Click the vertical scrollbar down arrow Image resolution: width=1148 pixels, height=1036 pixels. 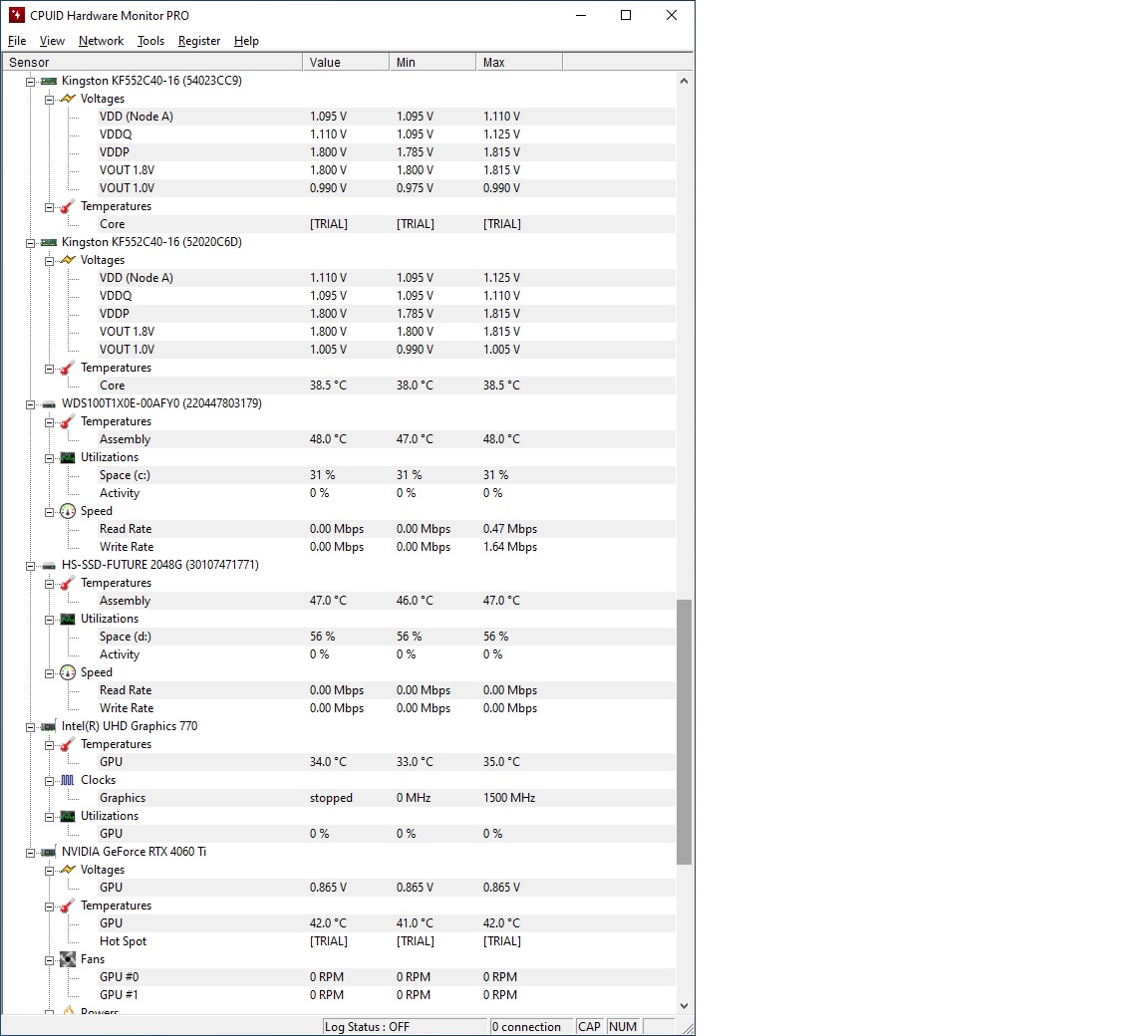[684, 1006]
